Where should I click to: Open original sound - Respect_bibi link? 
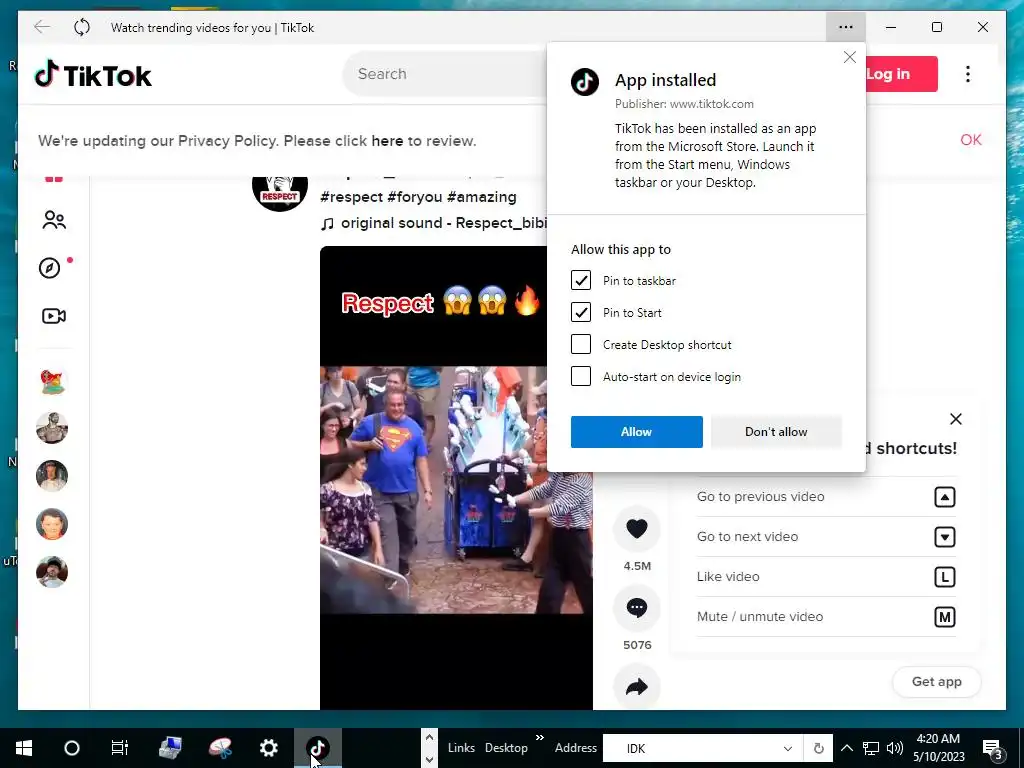click(434, 223)
